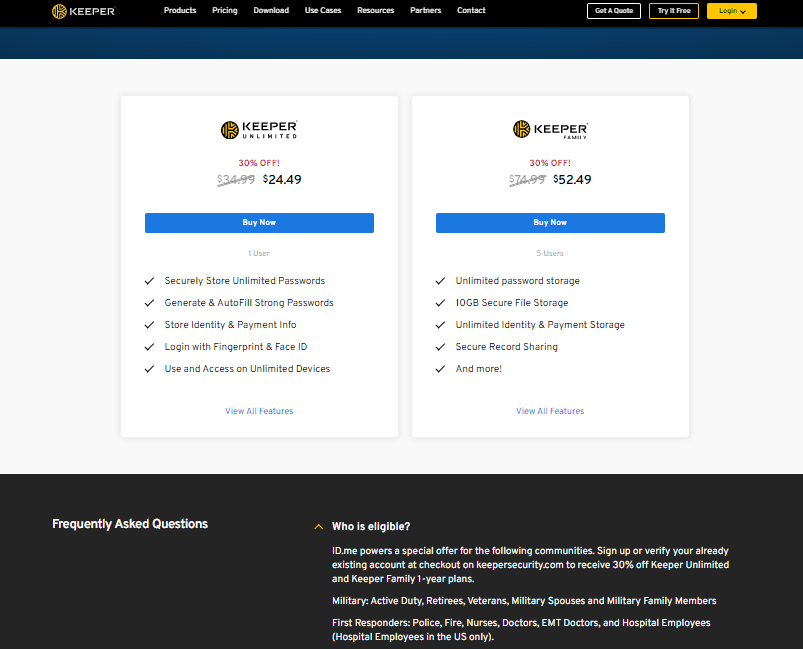Click checkmark beside Securely Store Unlimited Passwords
Screen dimensions: 803x649
[x=149, y=281]
